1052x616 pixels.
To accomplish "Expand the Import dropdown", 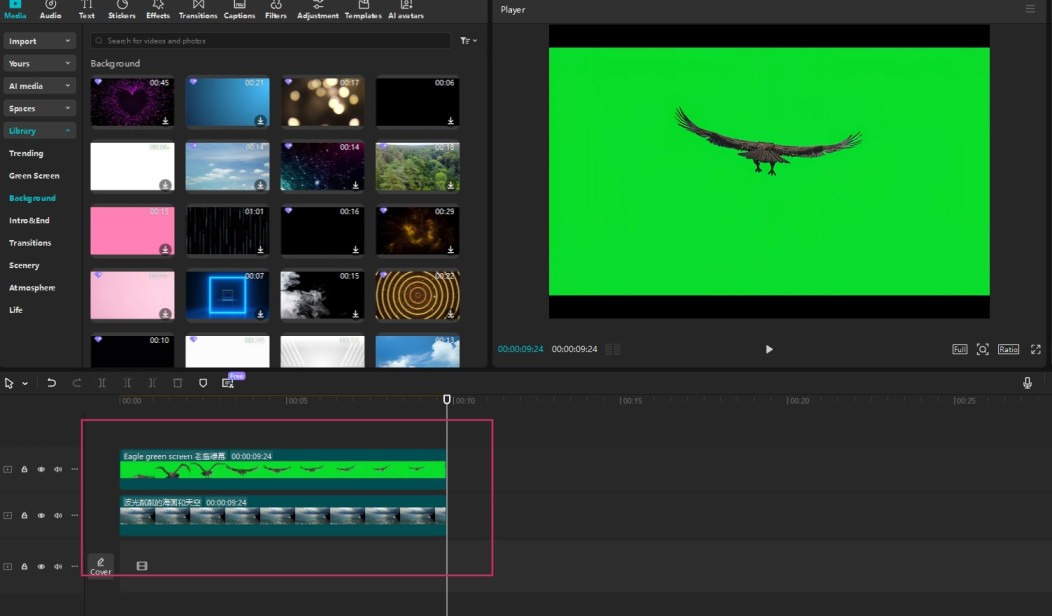I will [x=40, y=41].
